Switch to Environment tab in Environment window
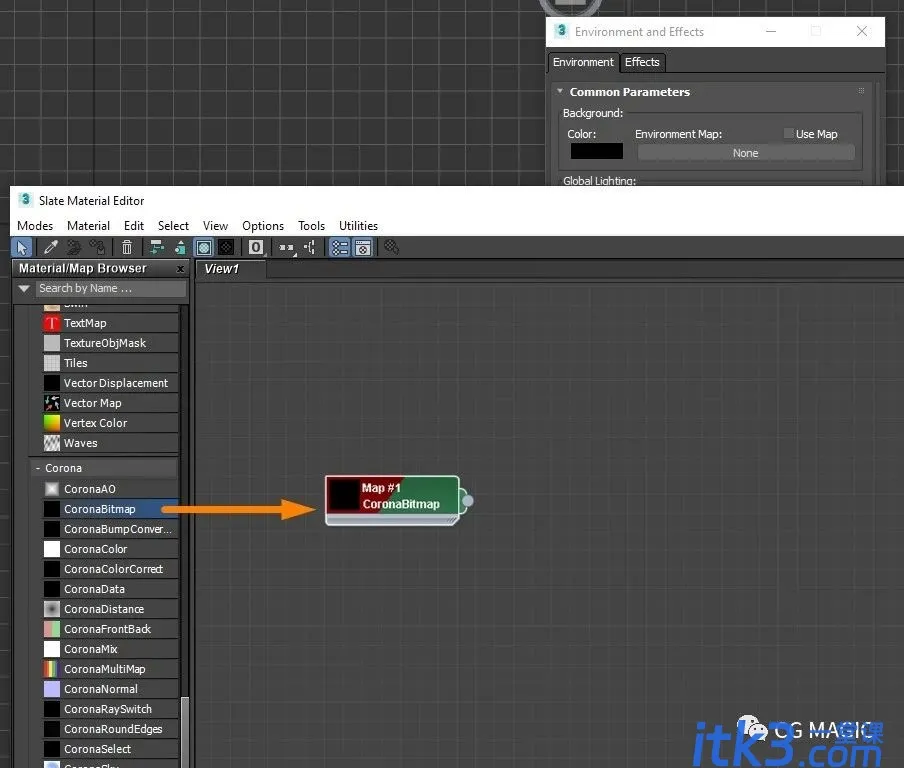904x768 pixels. click(583, 62)
